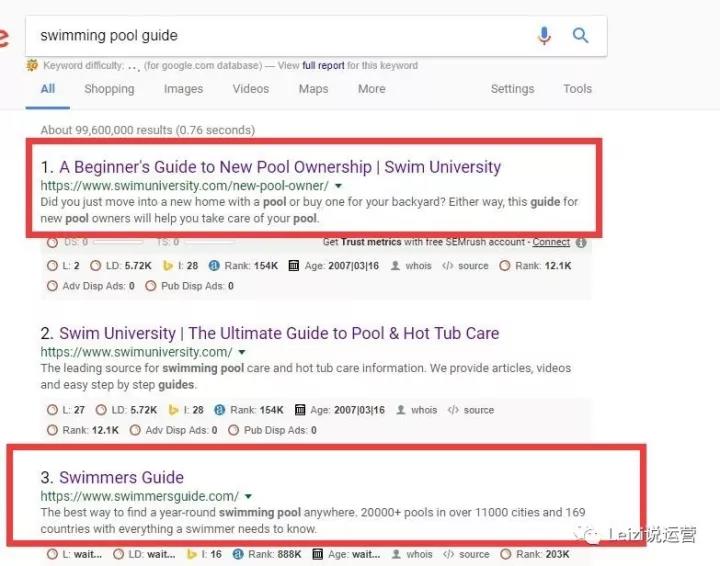
Task: Open whois for result 1
Action: pos(411,266)
